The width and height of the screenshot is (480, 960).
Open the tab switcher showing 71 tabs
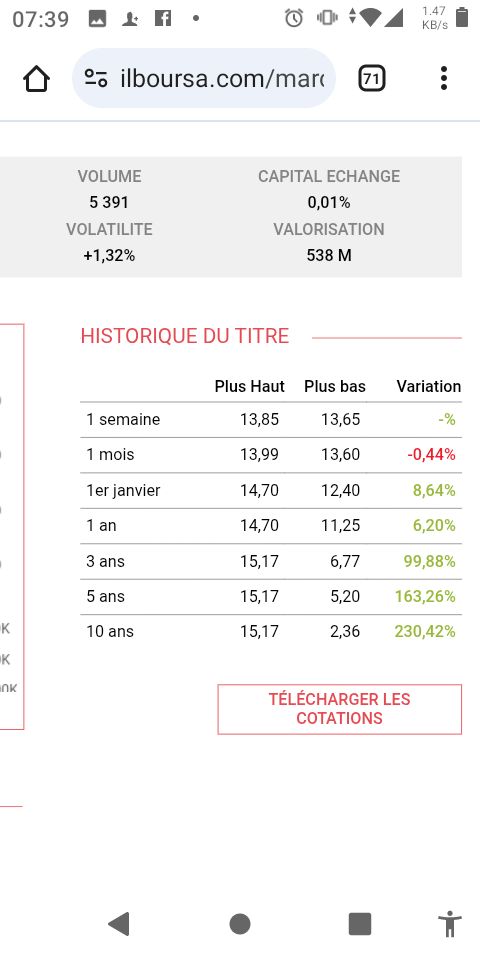click(371, 78)
